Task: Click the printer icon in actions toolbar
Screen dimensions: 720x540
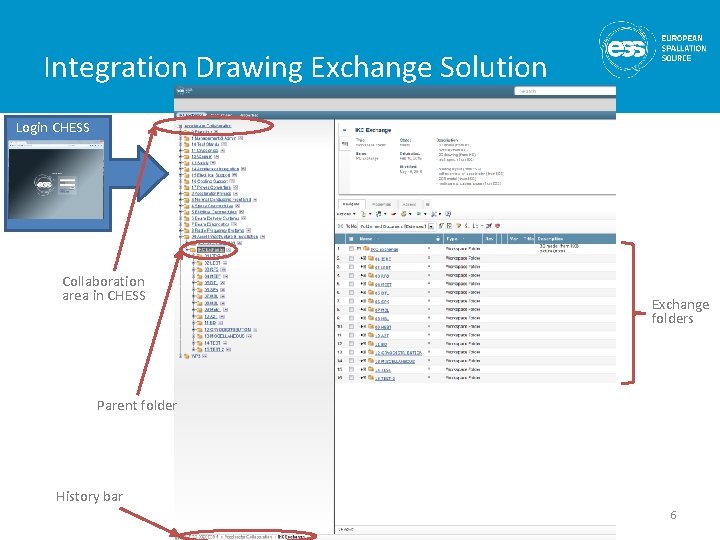Action: coord(404,214)
